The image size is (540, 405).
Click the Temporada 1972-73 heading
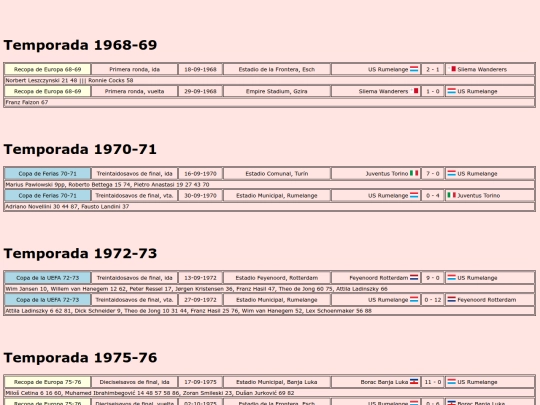coord(80,253)
